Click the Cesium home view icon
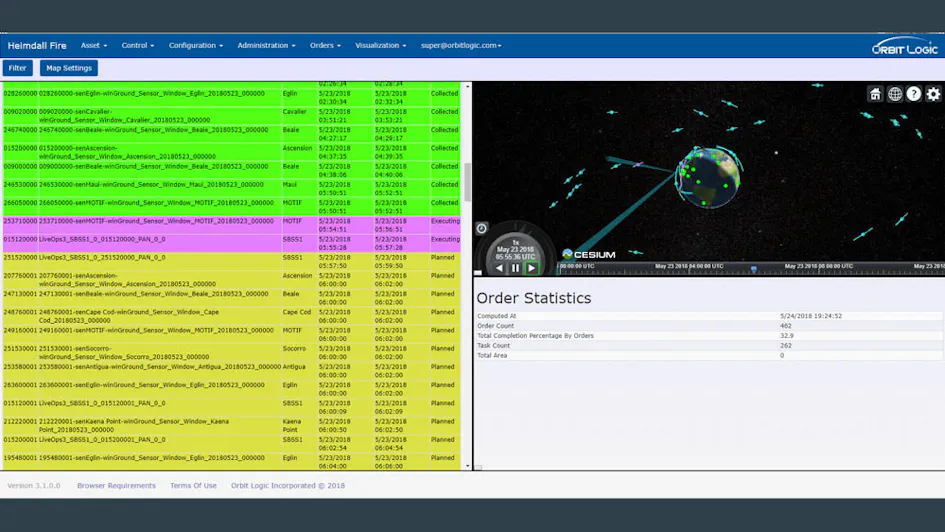945x532 pixels. (875, 93)
